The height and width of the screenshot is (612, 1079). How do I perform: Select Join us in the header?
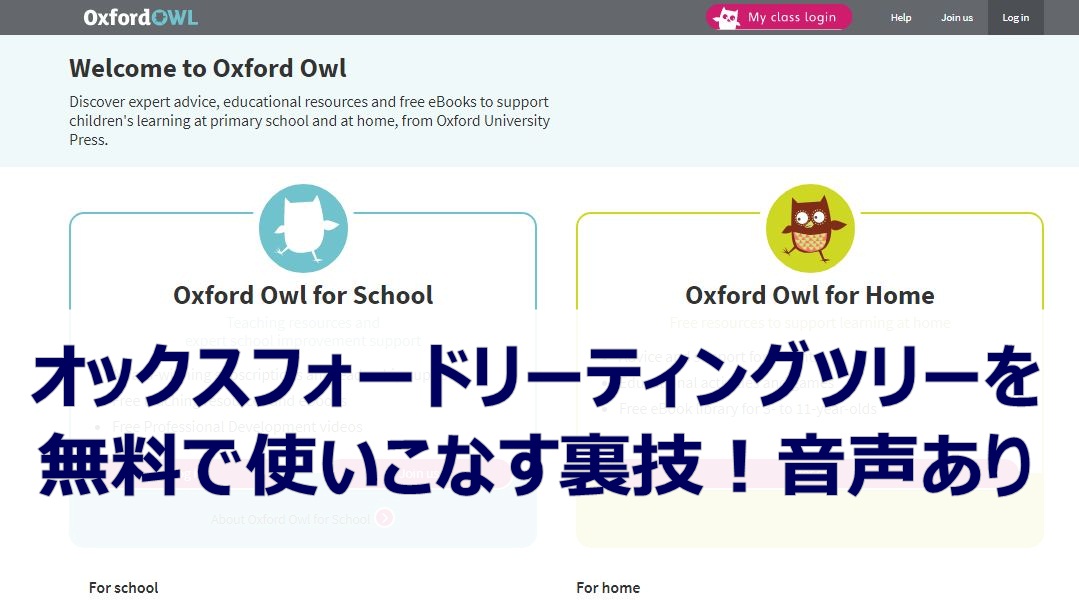coord(957,17)
